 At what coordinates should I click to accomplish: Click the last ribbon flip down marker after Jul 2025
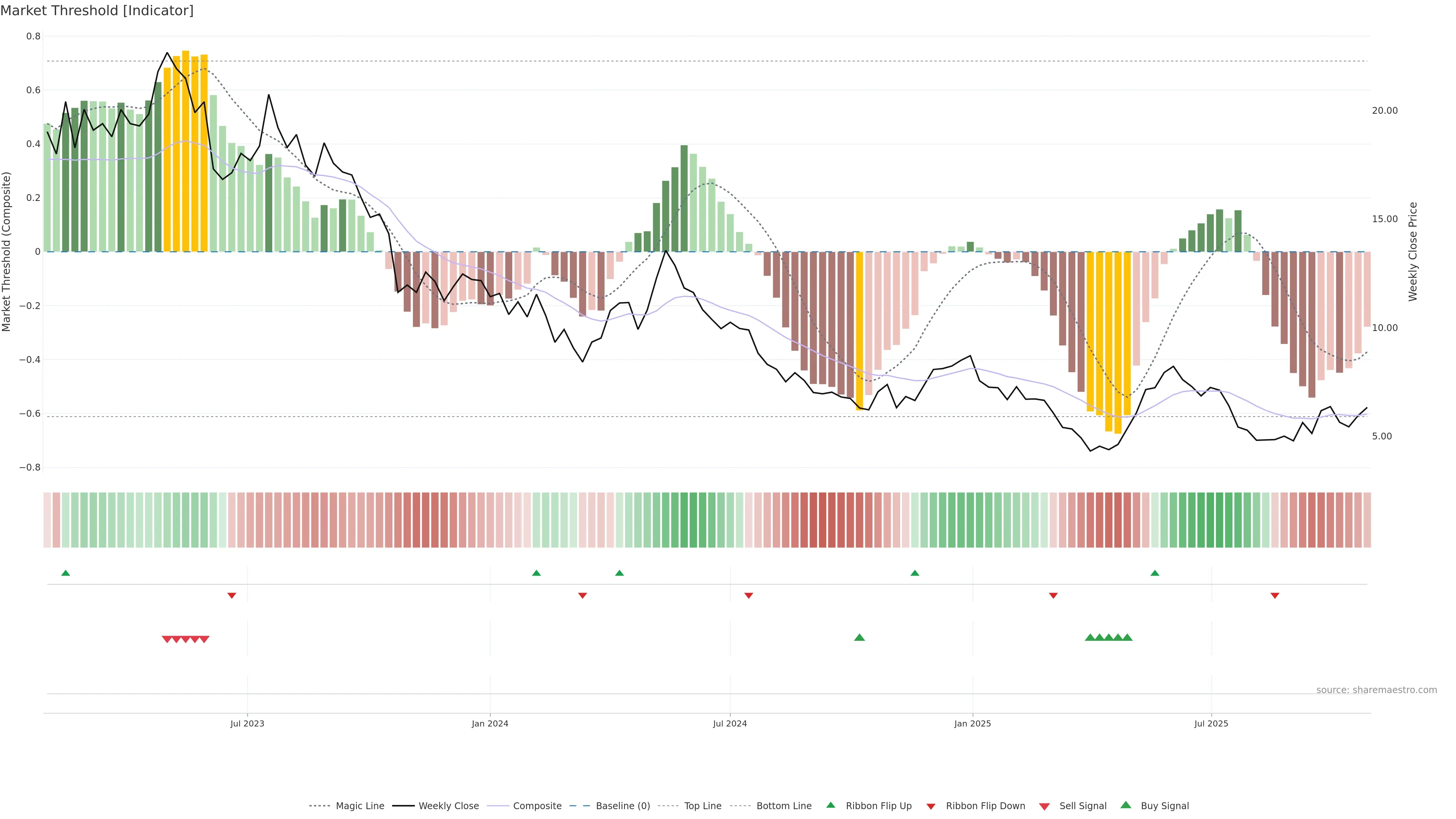tap(1274, 596)
